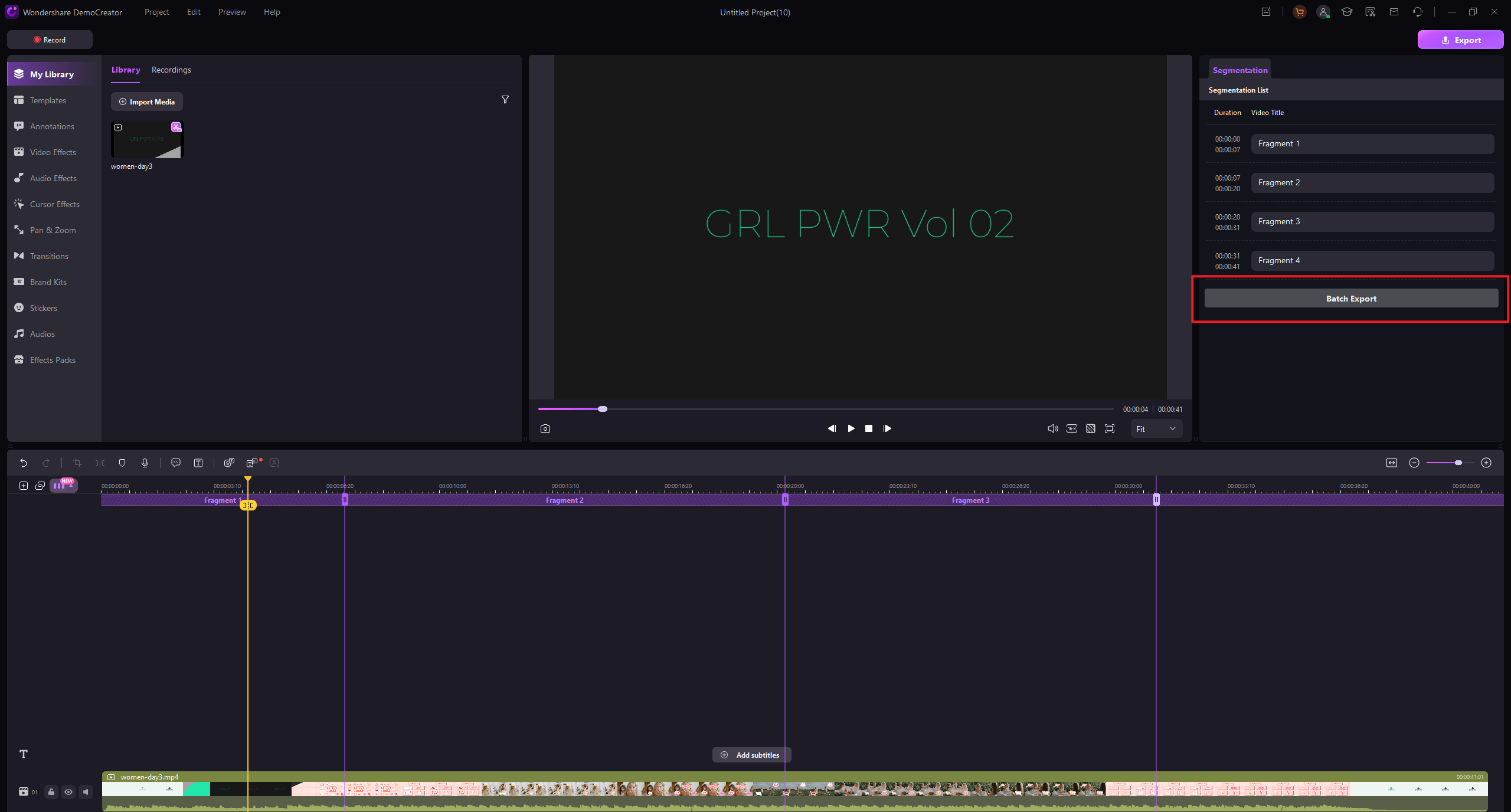Open the media filter funnel icon

click(x=505, y=100)
